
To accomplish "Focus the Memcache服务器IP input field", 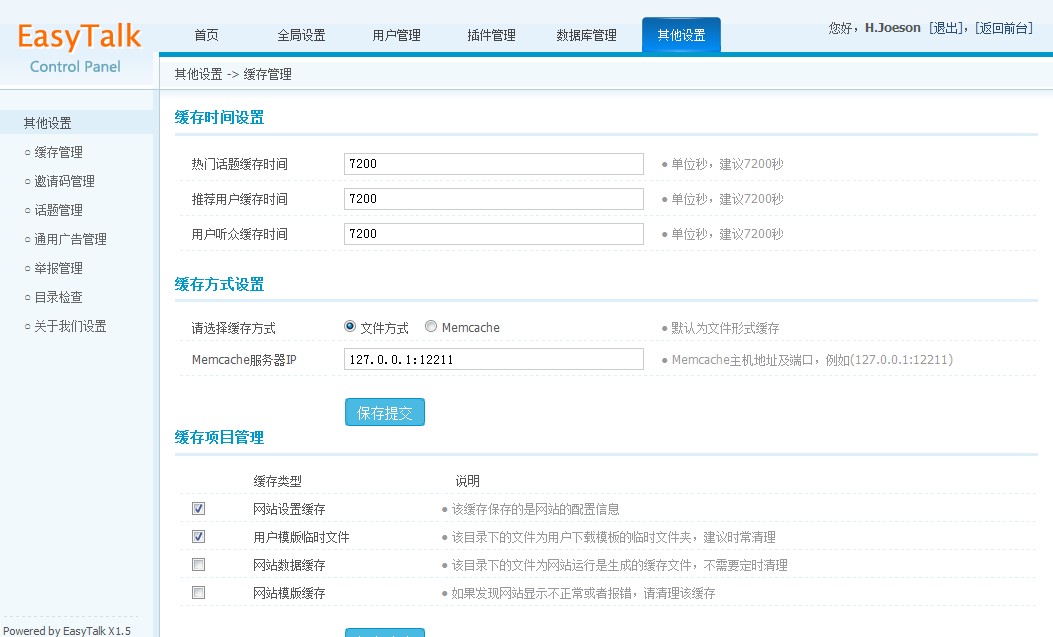I will pos(494,359).
